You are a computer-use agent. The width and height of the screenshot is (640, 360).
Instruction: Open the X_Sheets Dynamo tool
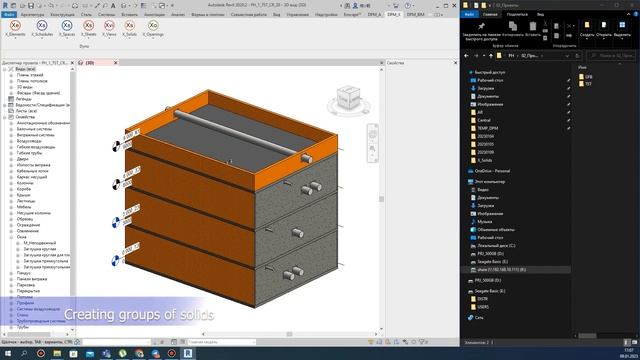(88, 28)
